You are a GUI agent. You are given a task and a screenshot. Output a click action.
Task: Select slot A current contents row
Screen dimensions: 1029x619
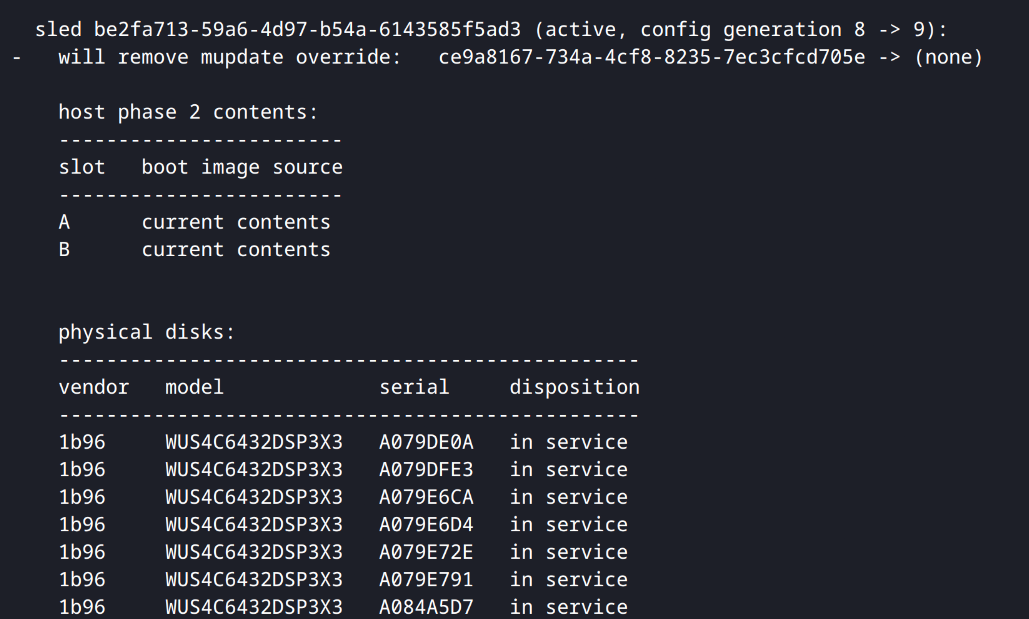pos(194,223)
